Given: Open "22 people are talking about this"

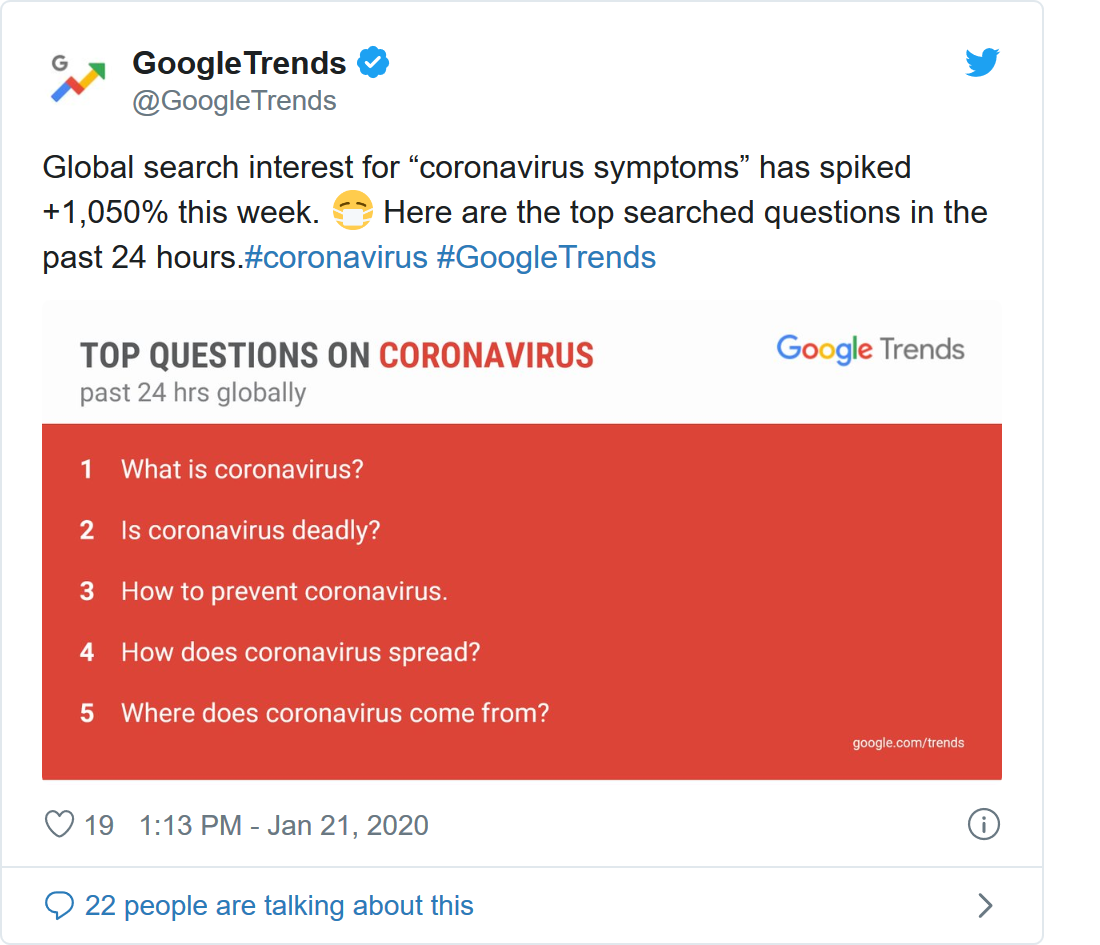Looking at the screenshot, I should point(279,906).
